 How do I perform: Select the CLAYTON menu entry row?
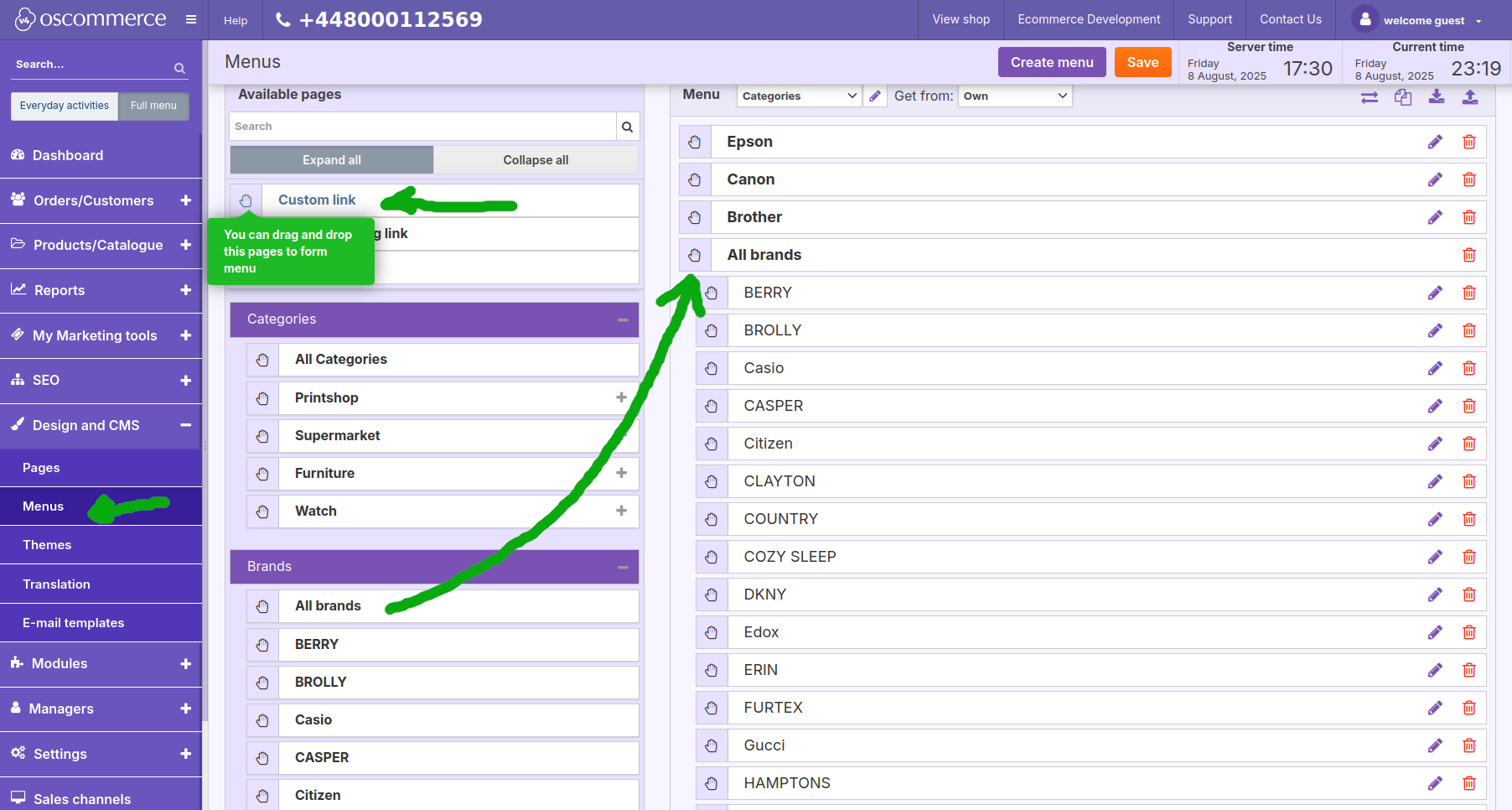1091,481
